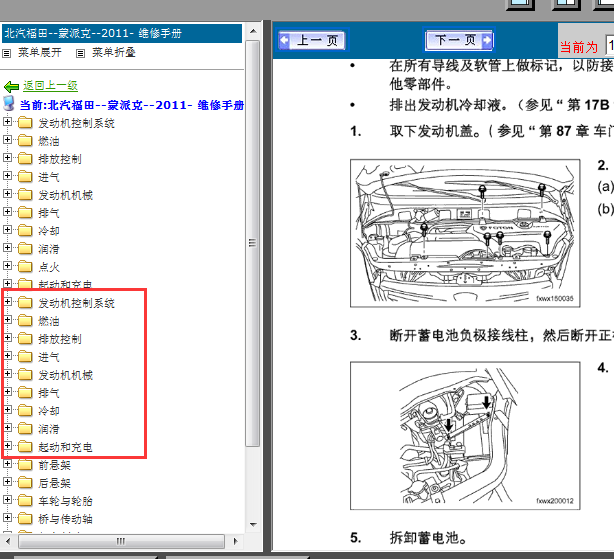Expand the 润滑 node directly below the second 冷却
Image resolution: width=614 pixels, height=559 pixels.
tap(7, 427)
